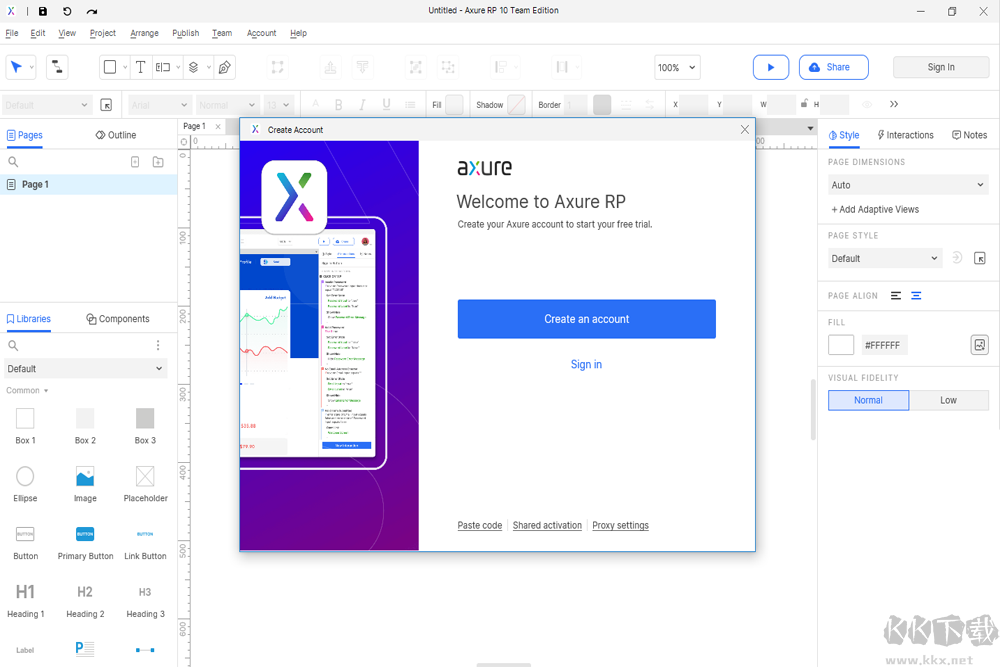Click the Add Page icon in Pages panel
Viewport: 1000px width, 667px height.
coord(135,161)
